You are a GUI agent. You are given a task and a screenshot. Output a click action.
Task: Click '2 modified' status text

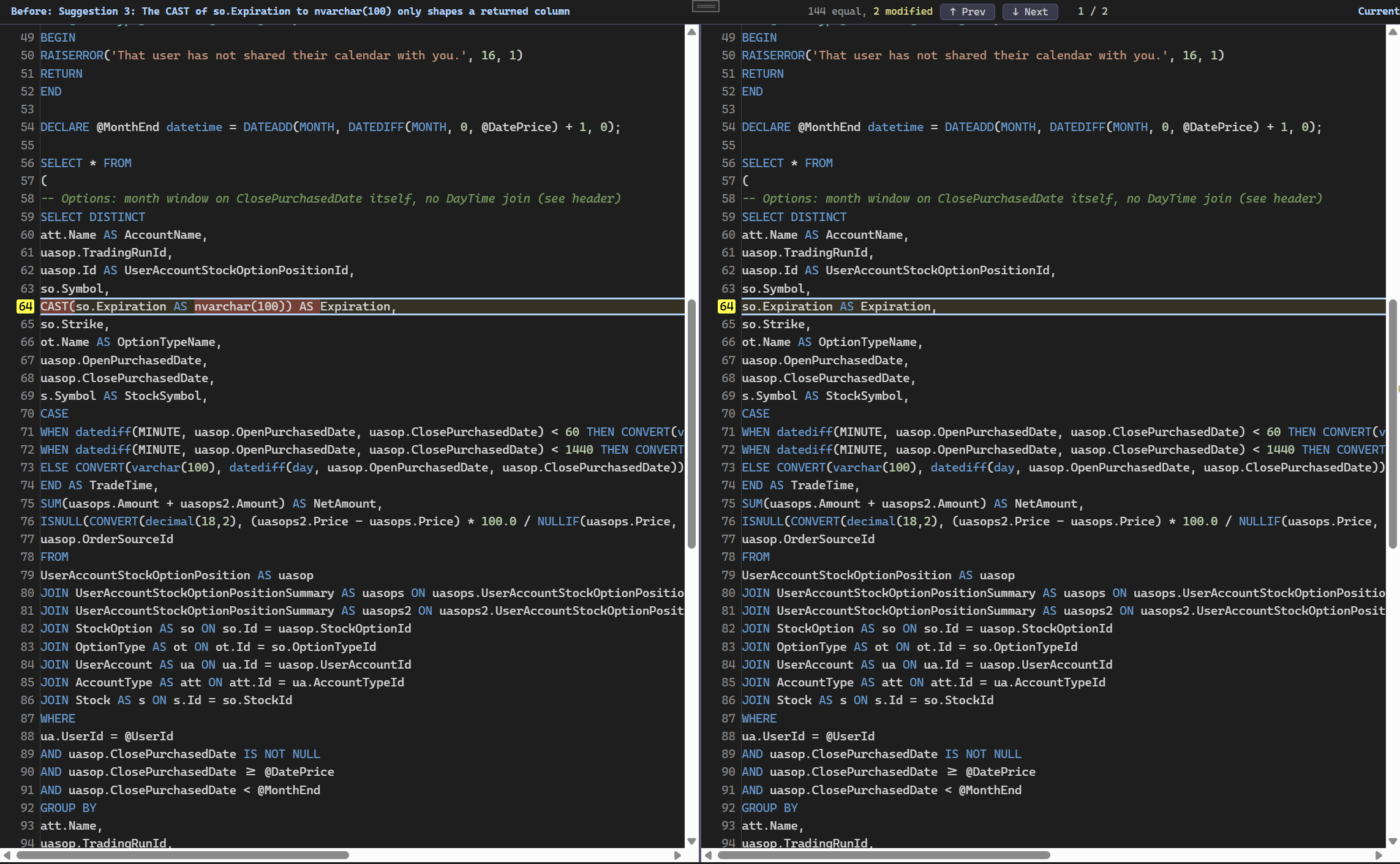tap(903, 12)
